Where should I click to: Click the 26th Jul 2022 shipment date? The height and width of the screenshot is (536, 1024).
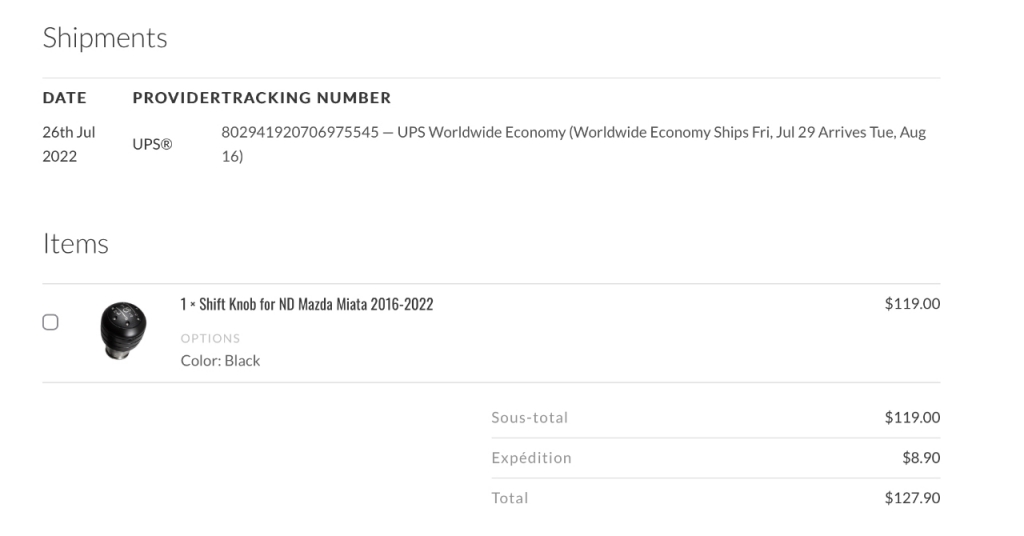(69, 144)
